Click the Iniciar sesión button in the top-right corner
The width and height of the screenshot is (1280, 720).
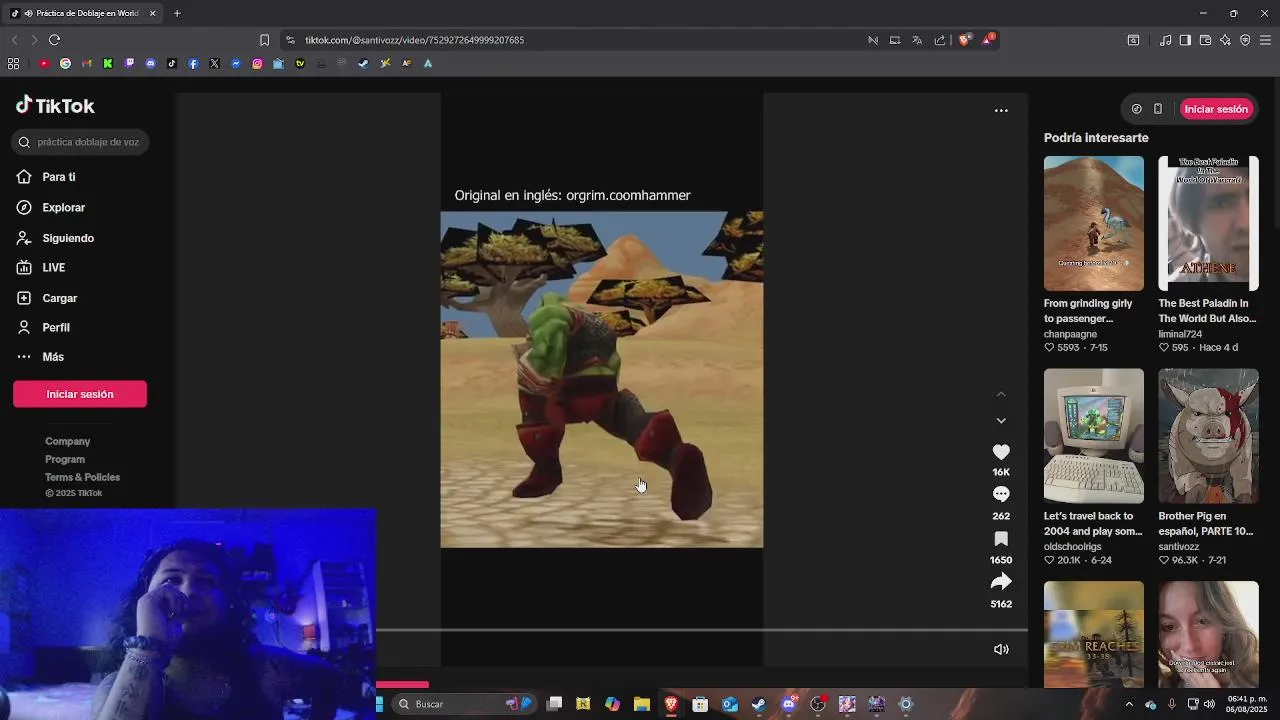[x=1216, y=109]
